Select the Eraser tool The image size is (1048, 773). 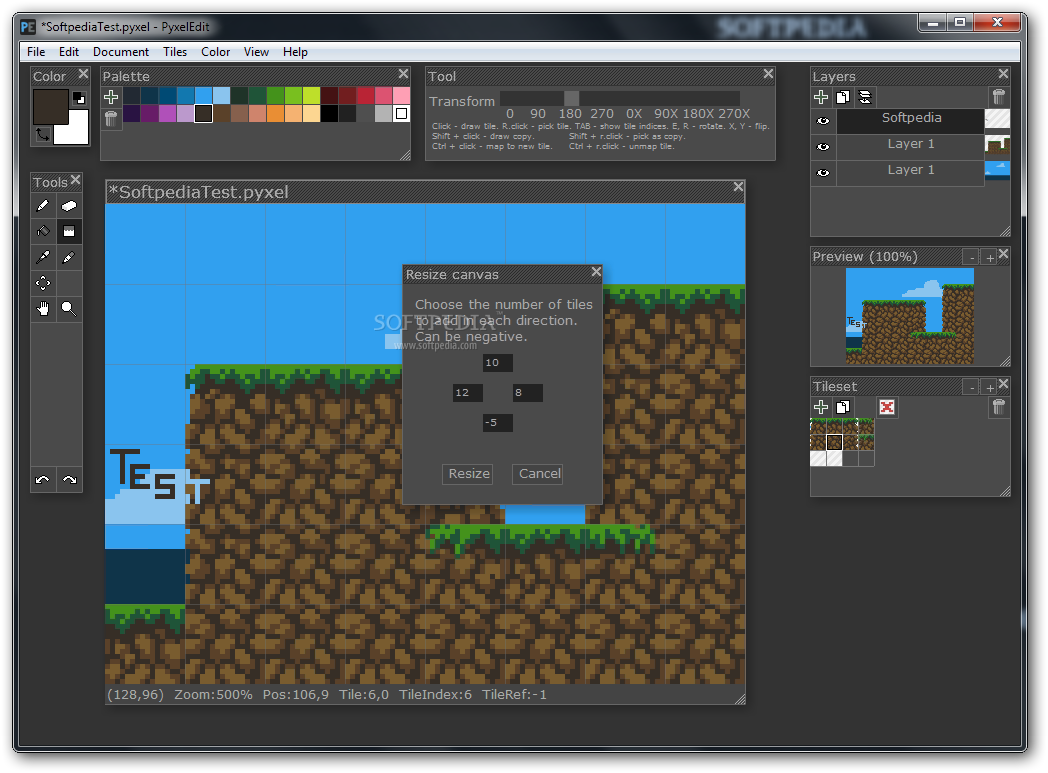[x=69, y=206]
